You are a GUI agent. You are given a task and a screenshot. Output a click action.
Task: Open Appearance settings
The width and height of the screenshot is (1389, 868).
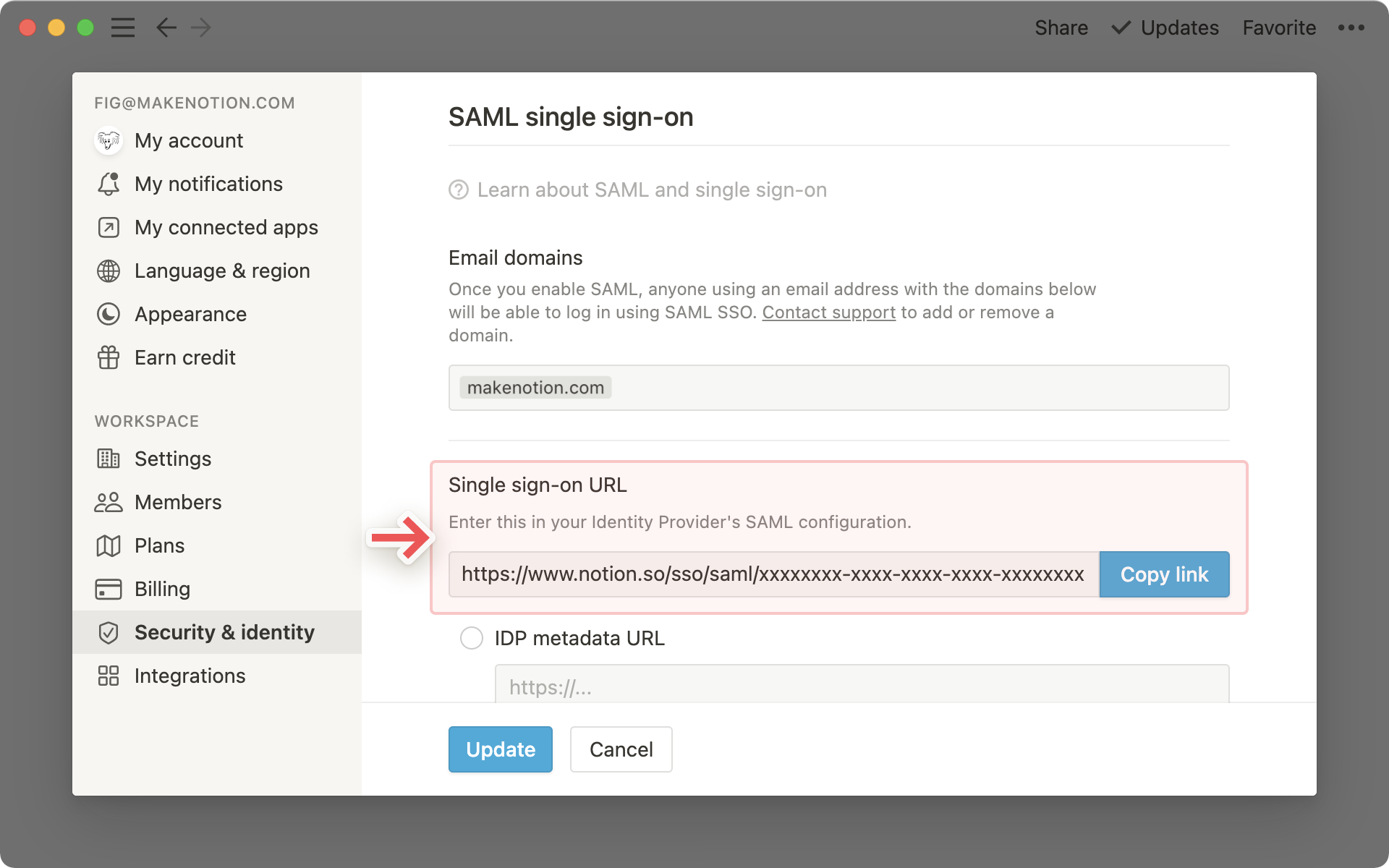pos(217,314)
